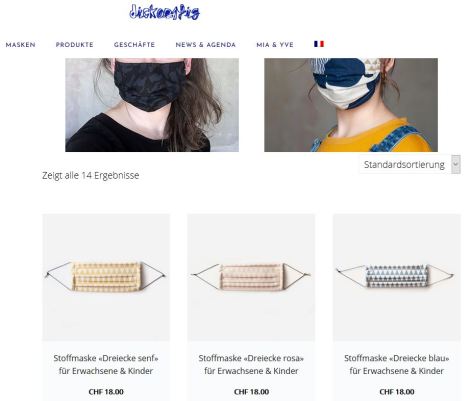
Task: Click the diskoartig logo at the top
Action: pos(165,12)
